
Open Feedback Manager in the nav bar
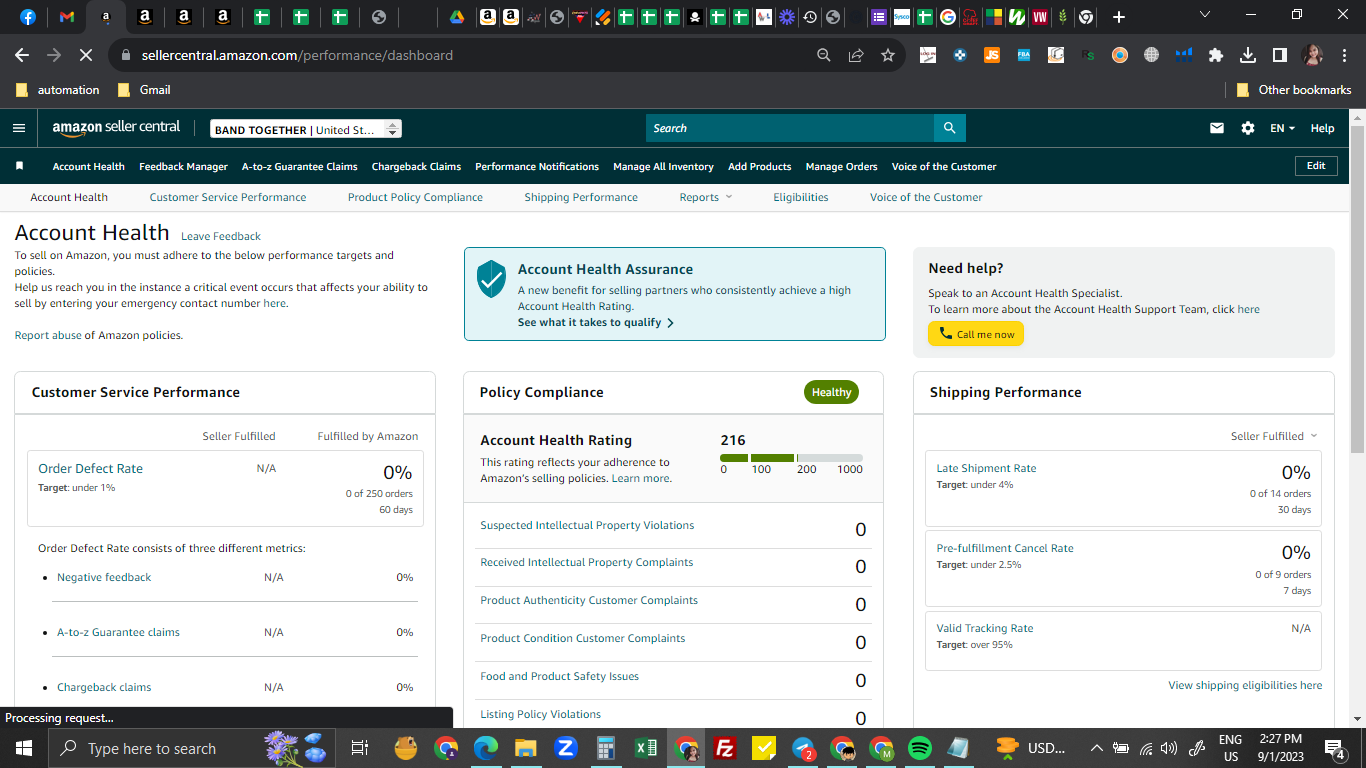(x=183, y=166)
